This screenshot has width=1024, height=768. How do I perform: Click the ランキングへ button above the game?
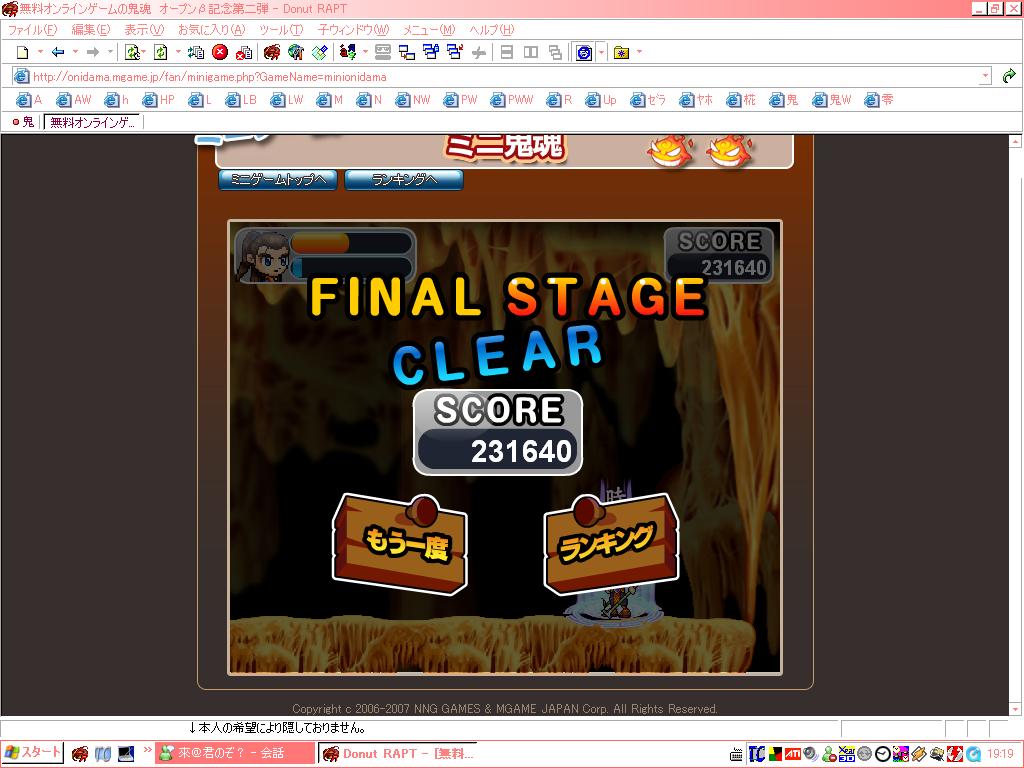(404, 180)
